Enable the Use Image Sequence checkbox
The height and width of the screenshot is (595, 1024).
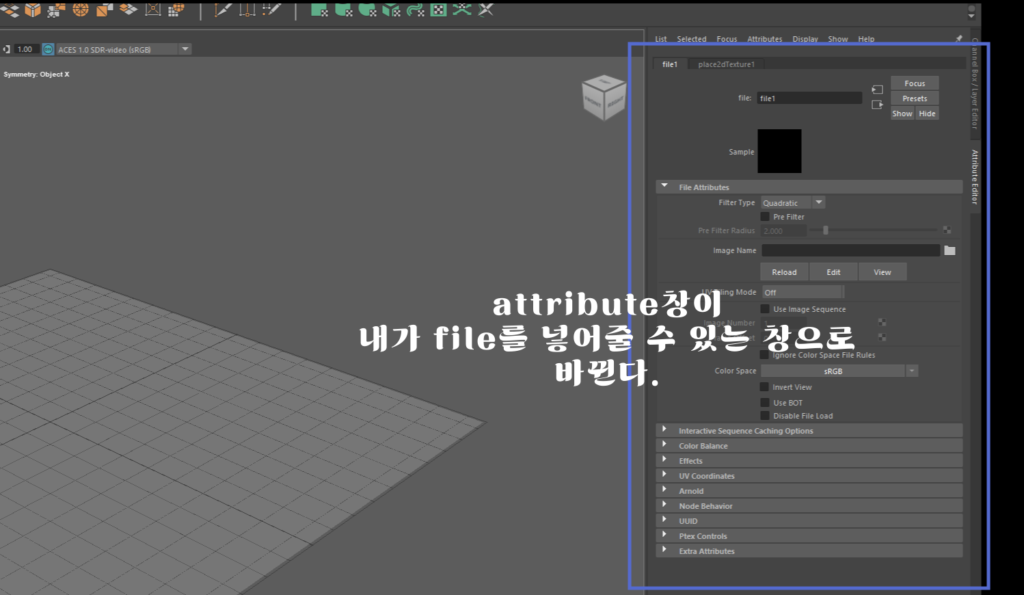[x=765, y=309]
